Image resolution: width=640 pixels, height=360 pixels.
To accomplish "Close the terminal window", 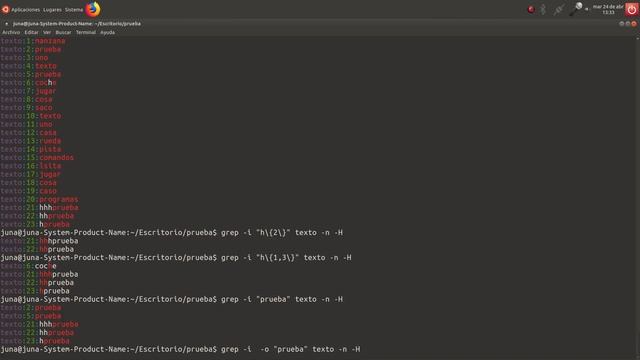I will coord(634,24).
